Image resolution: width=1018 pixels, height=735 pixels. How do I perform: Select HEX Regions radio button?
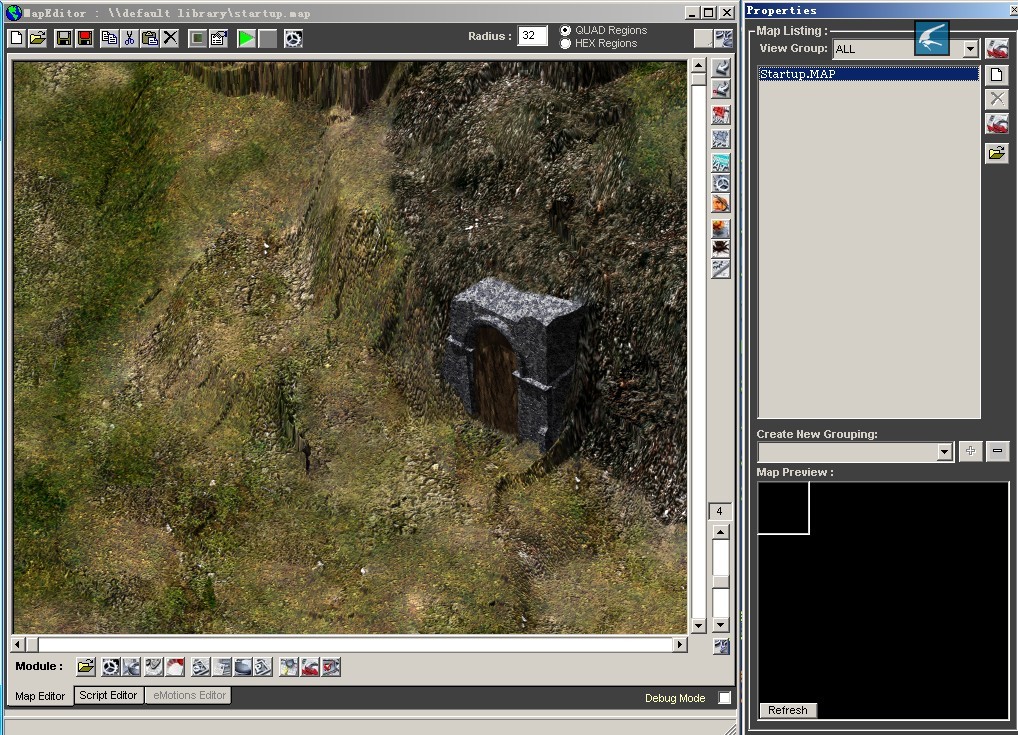[565, 44]
